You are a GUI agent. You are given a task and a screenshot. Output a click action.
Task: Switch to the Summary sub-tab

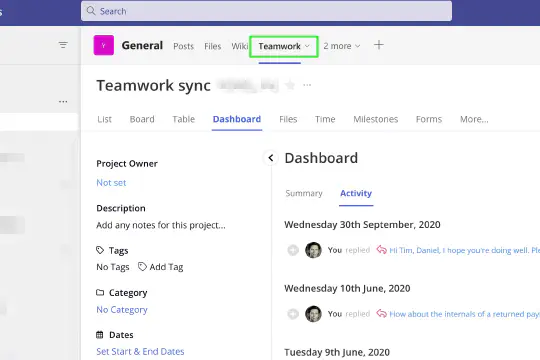pos(304,193)
